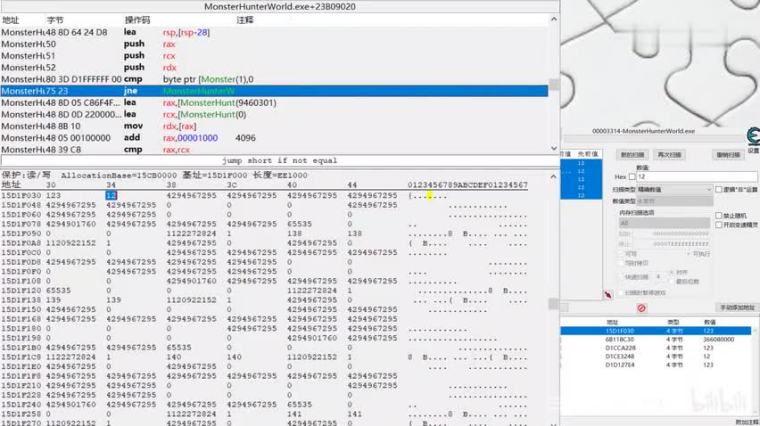Click the 注释 comment column header
760x426 pixels.
coord(245,20)
